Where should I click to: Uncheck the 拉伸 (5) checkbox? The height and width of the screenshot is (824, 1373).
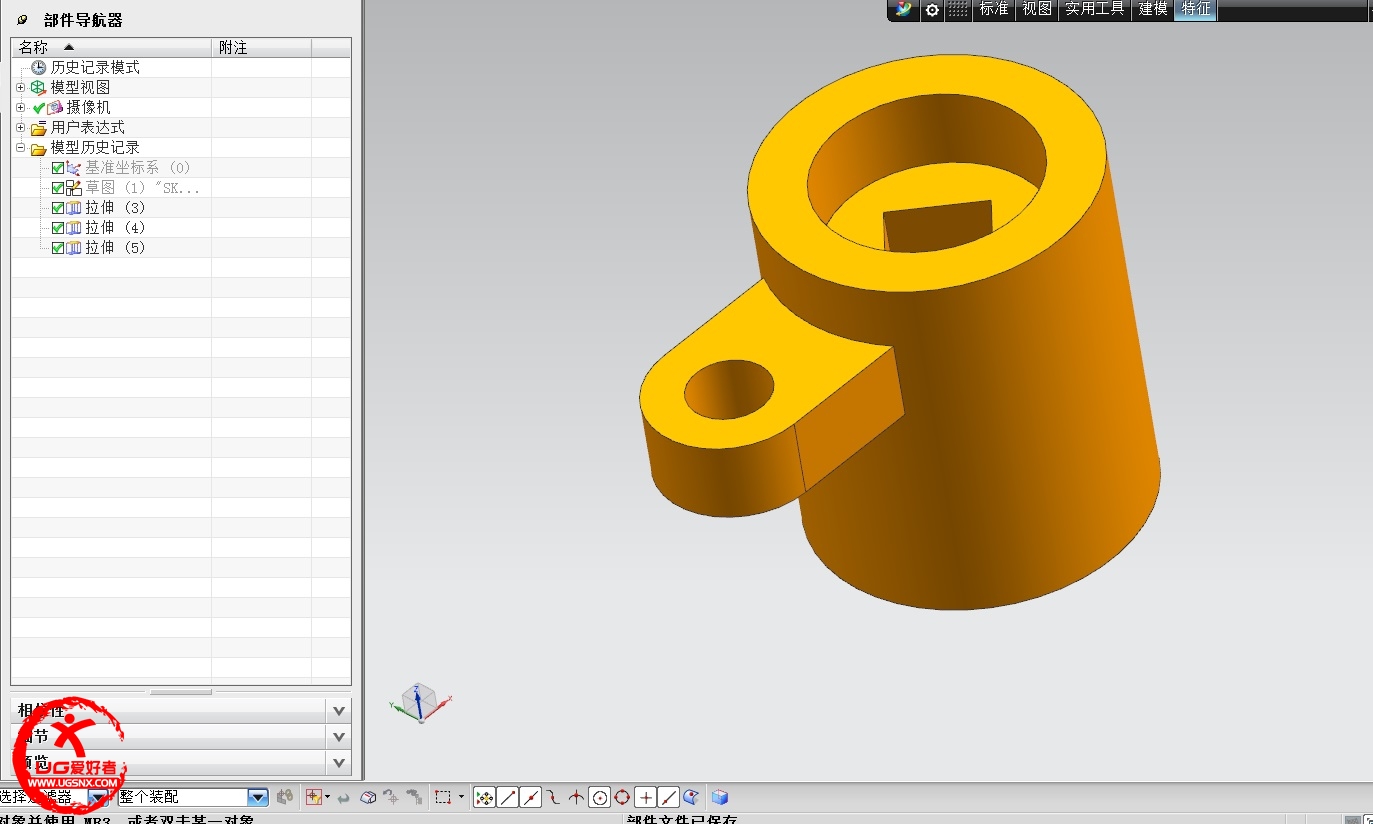(x=58, y=248)
